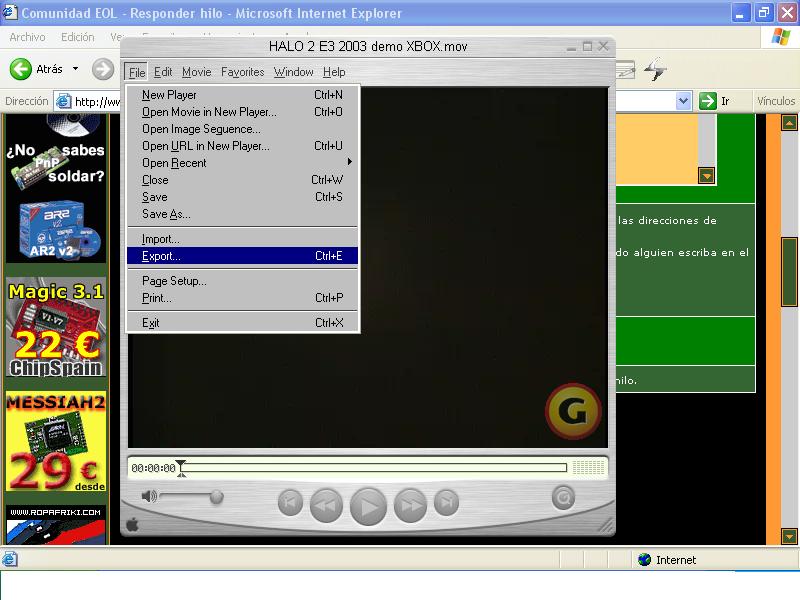The image size is (800, 600).
Task: Click the QuickTime speaker volume icon
Action: 148,496
